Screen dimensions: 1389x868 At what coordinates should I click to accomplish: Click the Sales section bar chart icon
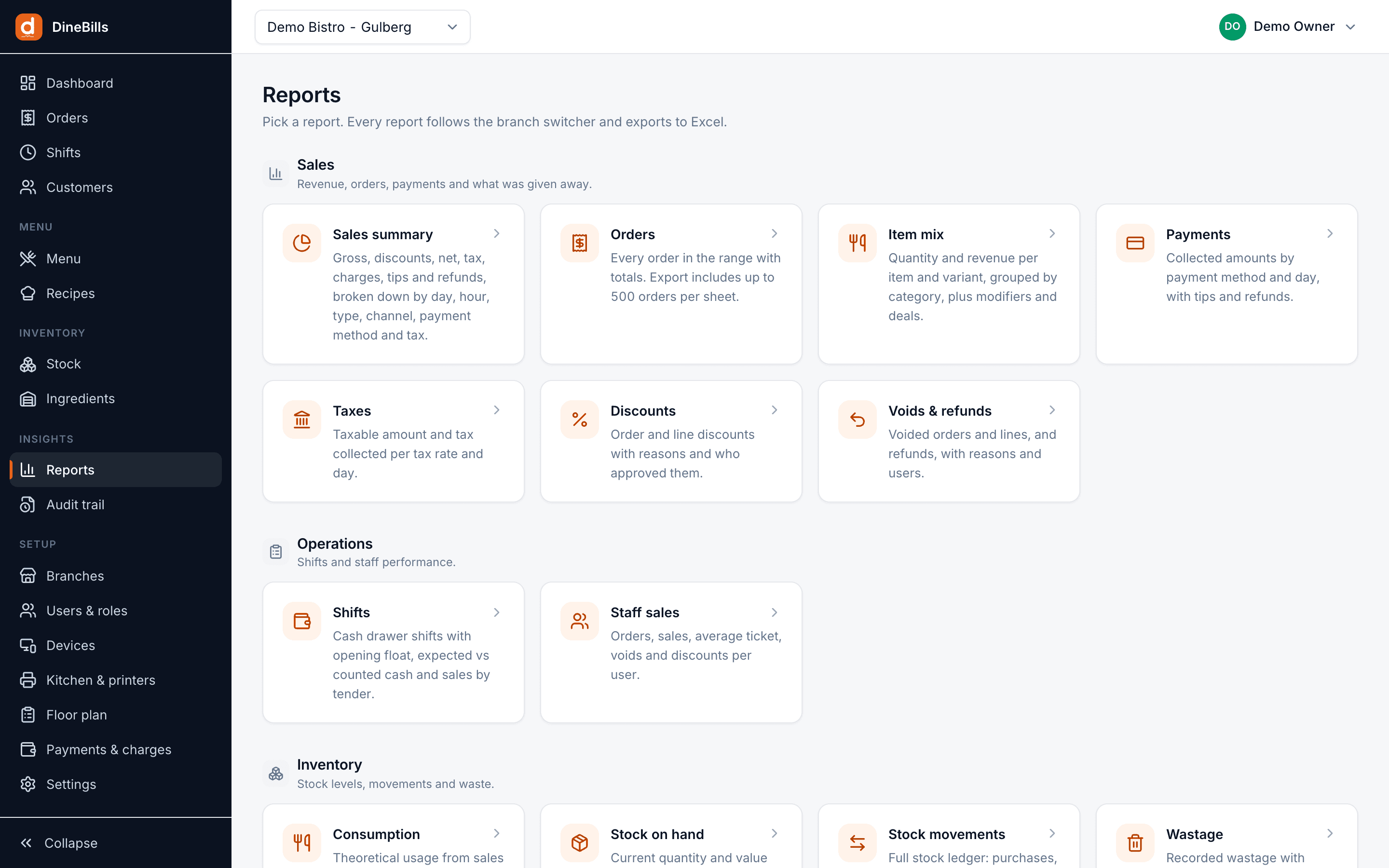276,174
